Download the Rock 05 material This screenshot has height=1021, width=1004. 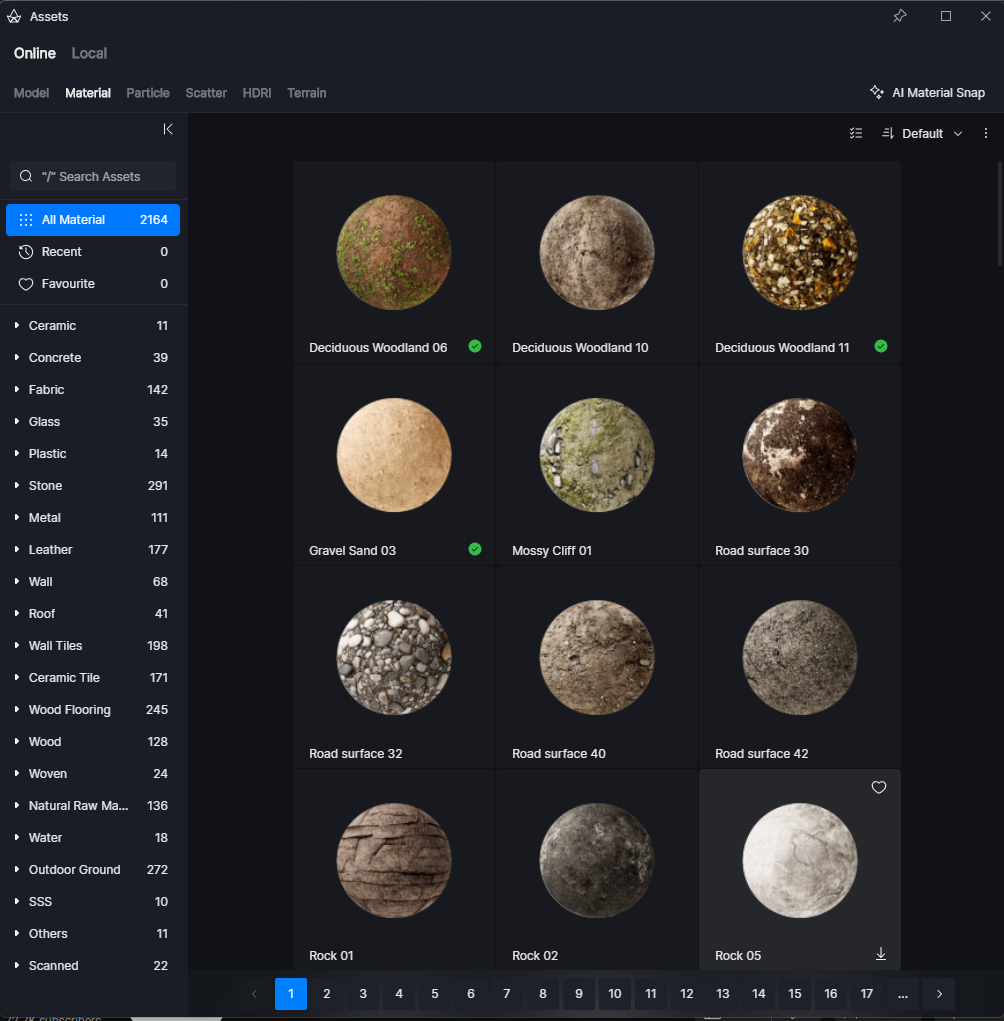pos(881,955)
